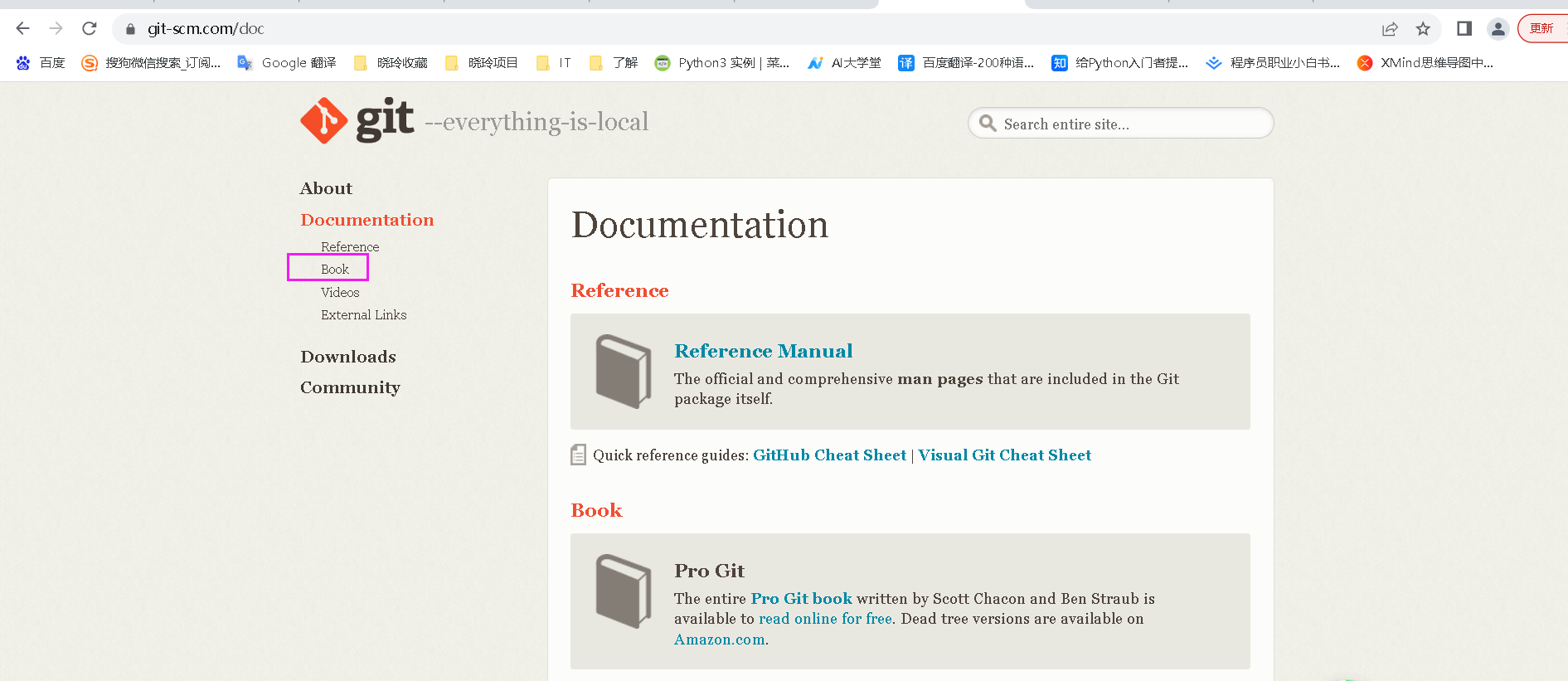Open the 百度 bookmark

point(41,63)
